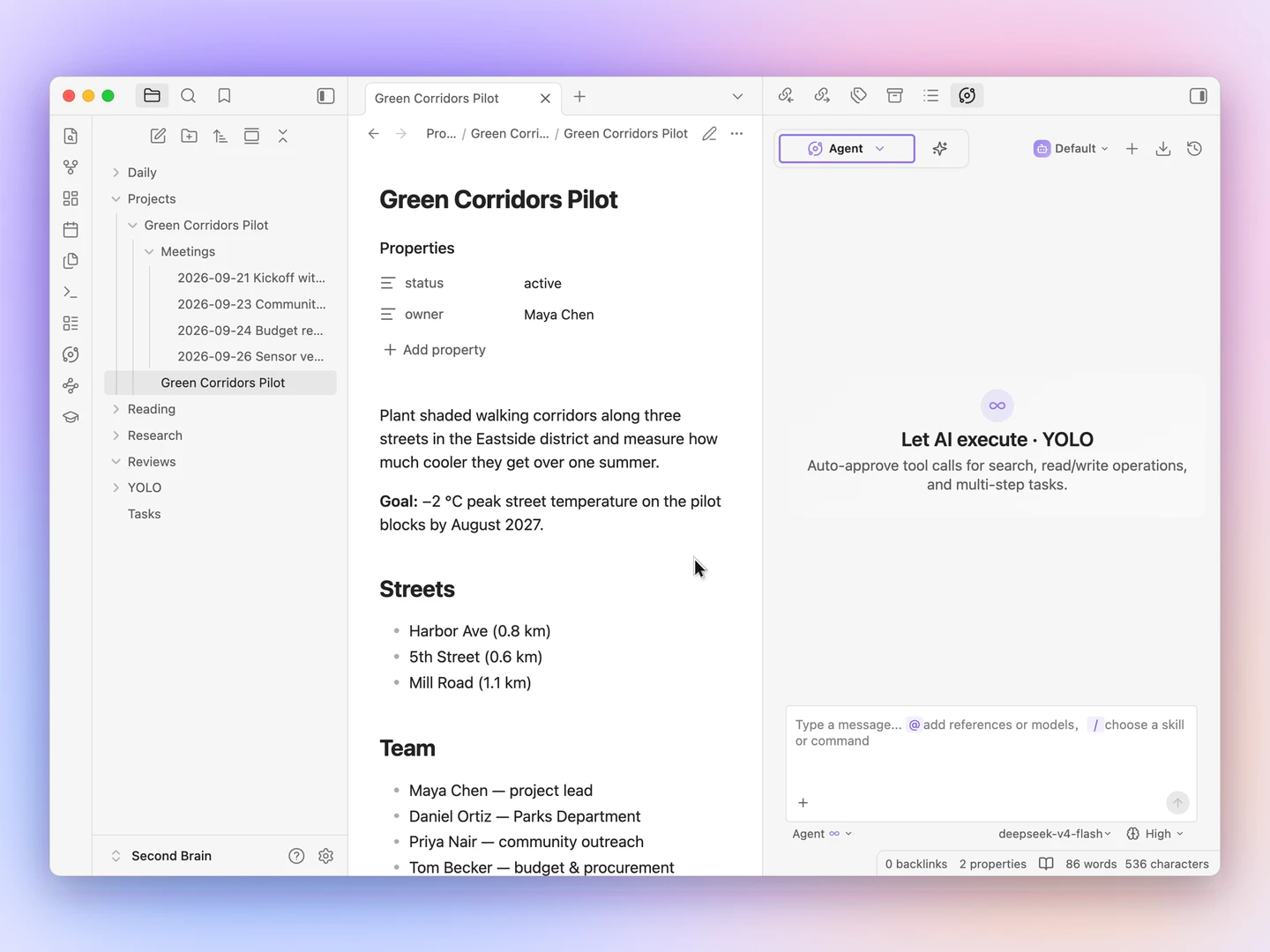1270x952 pixels.
Task: Click the owner property value Maya Chen
Action: pyautogui.click(x=559, y=315)
